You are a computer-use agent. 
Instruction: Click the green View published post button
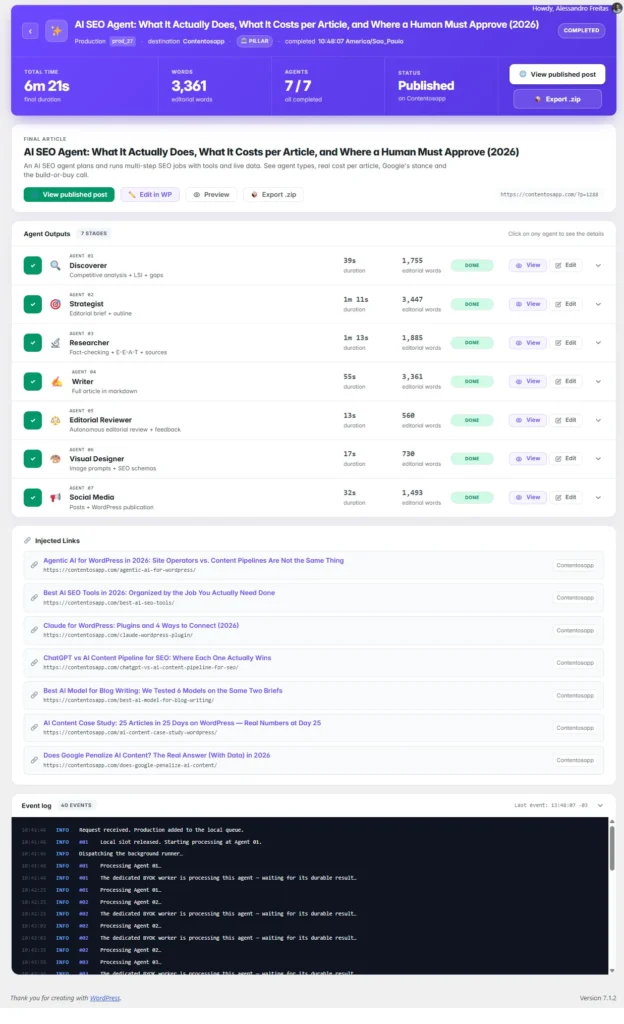(x=69, y=195)
